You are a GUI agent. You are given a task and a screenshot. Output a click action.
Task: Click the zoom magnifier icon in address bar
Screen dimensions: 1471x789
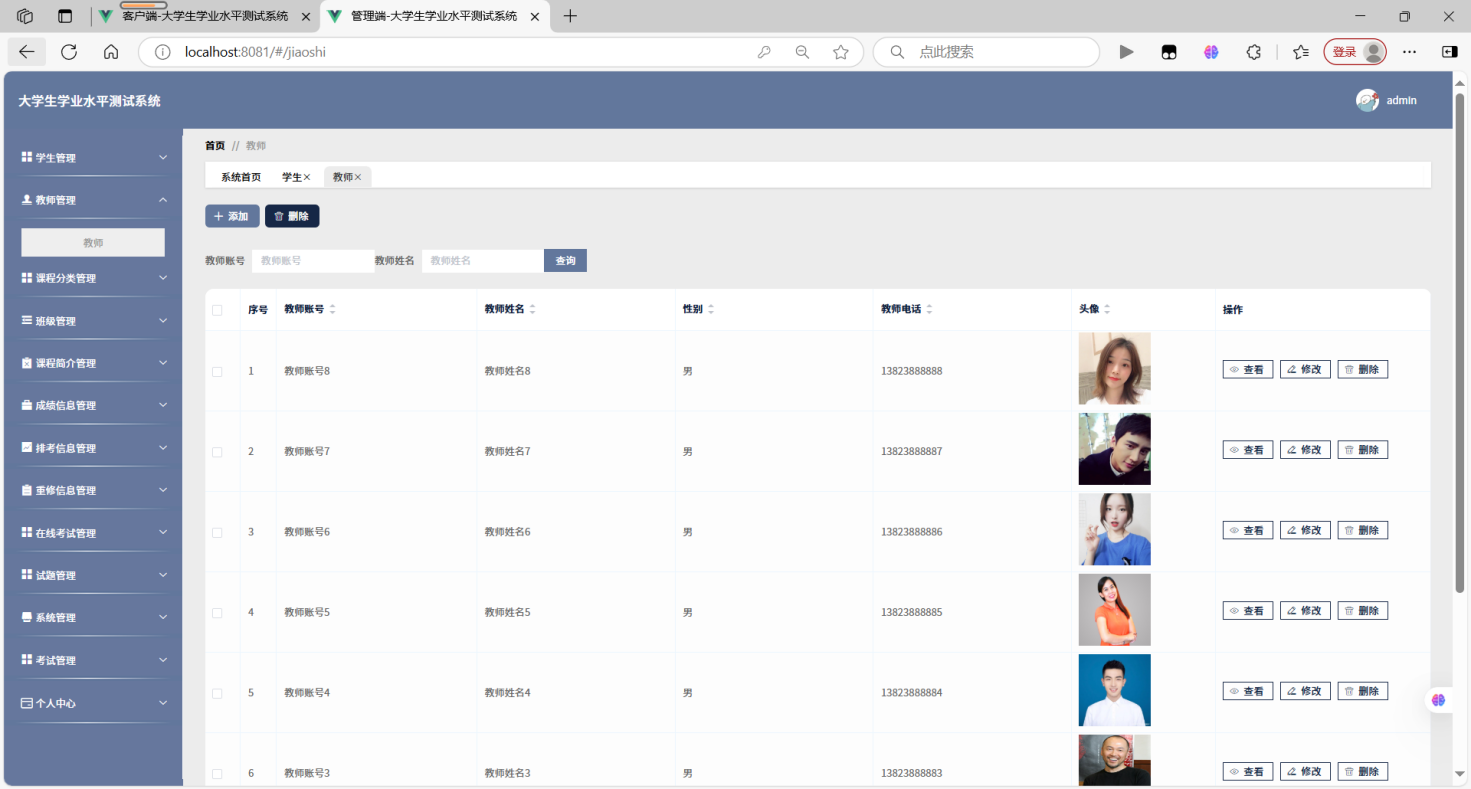802,52
